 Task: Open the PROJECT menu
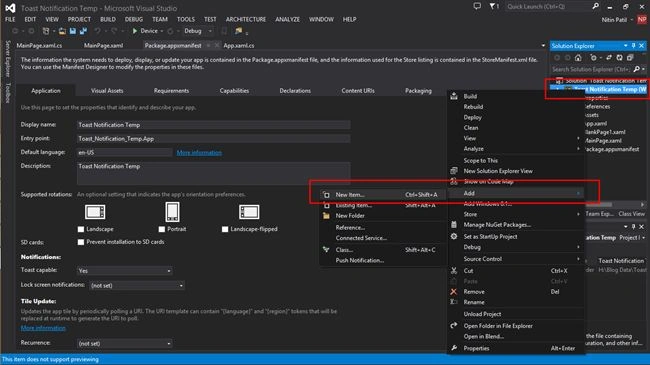(x=79, y=19)
